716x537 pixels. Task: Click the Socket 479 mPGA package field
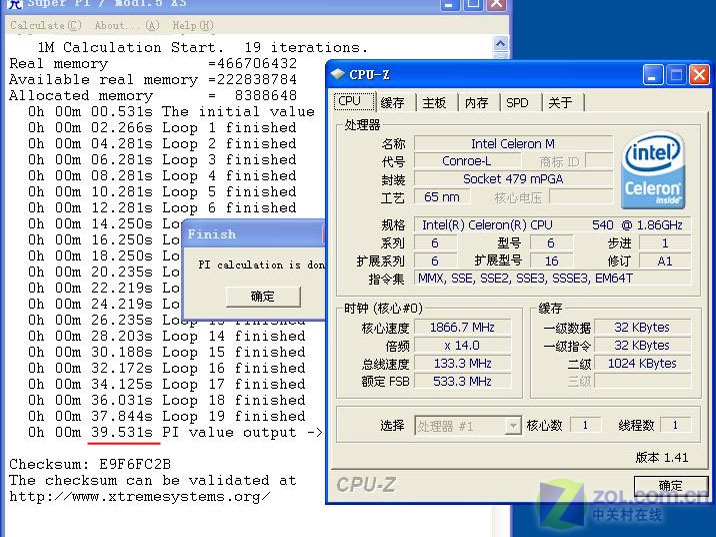coord(513,179)
